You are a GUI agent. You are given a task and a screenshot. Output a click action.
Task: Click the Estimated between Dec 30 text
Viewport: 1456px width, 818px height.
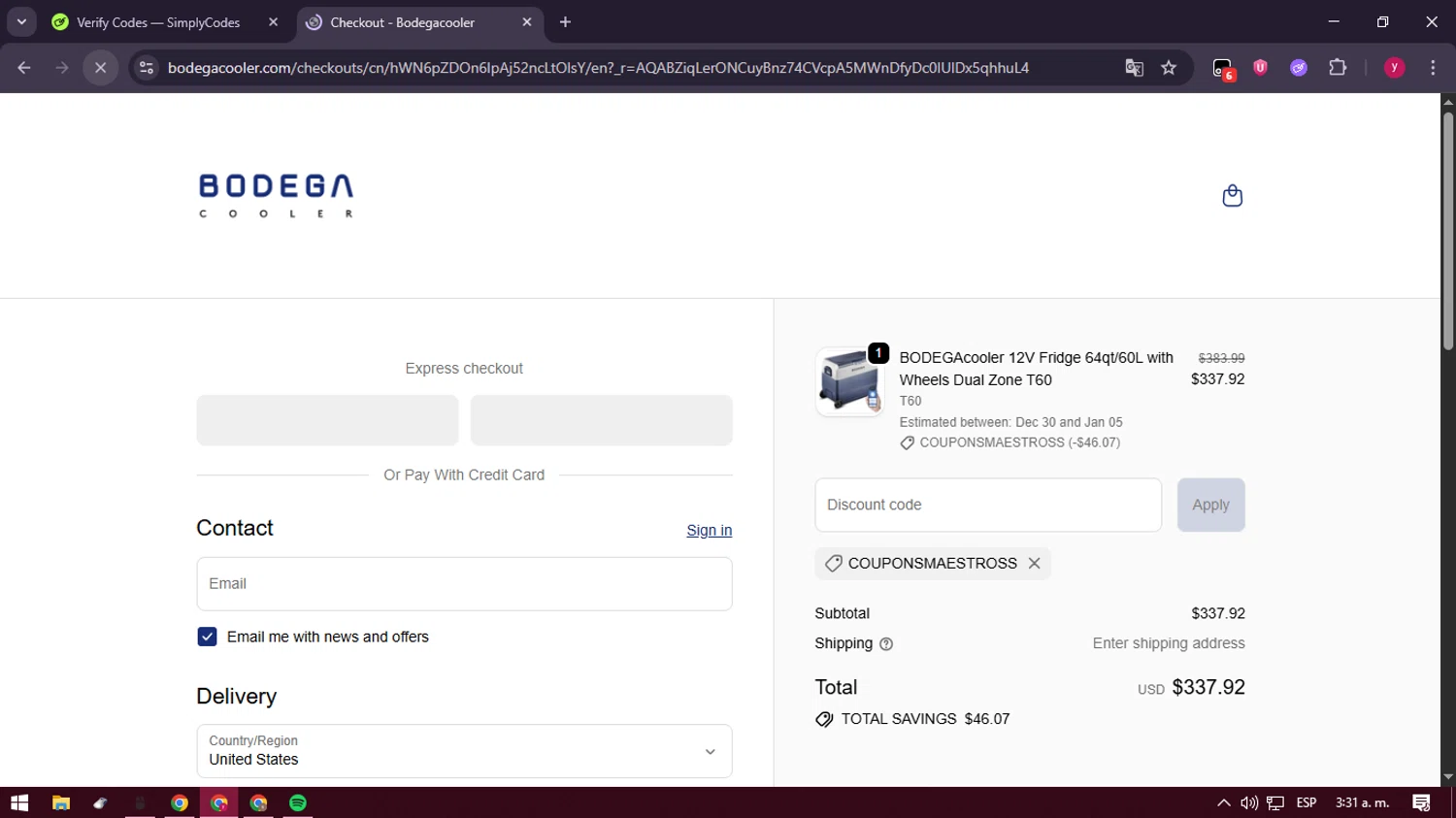click(x=1010, y=422)
